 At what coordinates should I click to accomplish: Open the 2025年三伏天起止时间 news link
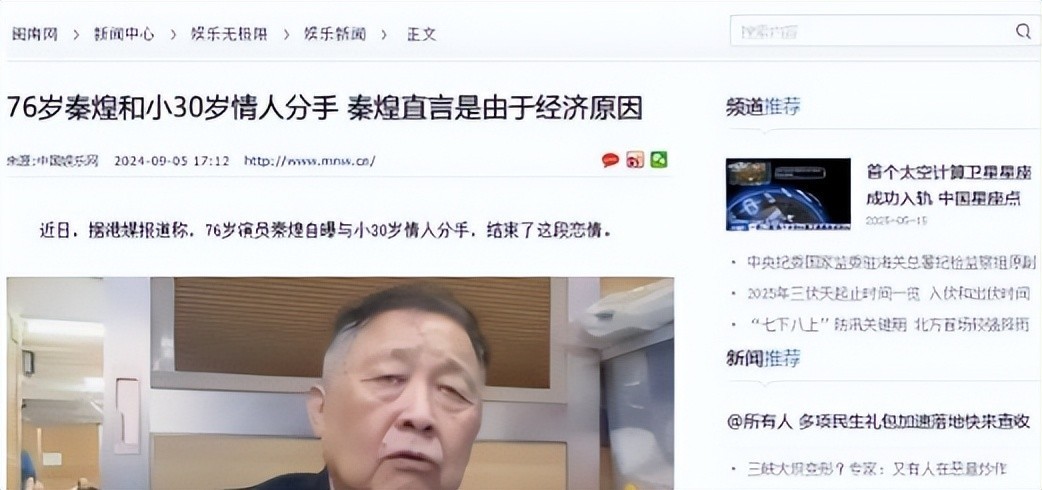888,293
